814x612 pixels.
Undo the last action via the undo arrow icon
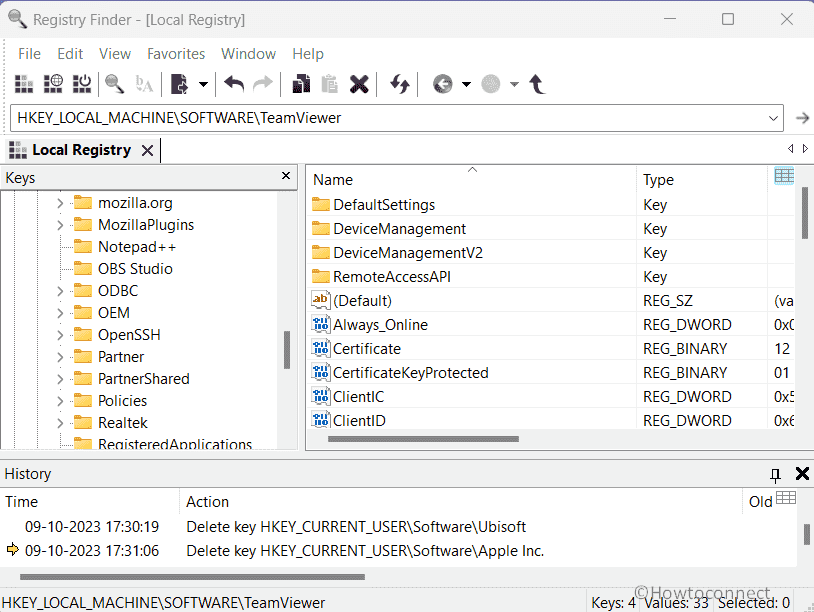point(233,84)
